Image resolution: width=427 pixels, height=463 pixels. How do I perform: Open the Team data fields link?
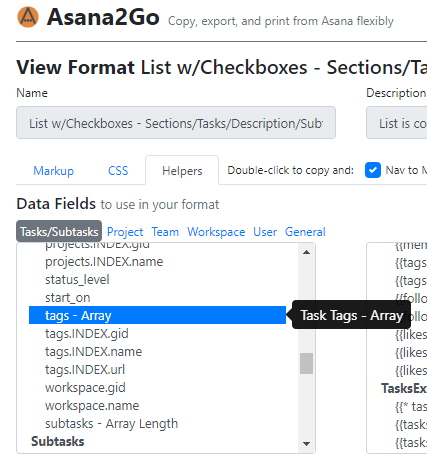165,232
